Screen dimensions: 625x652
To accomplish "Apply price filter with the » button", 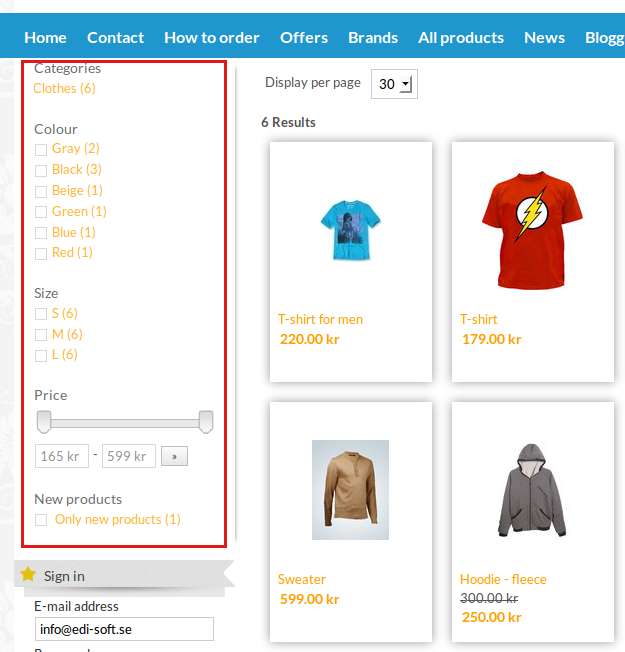I will click(174, 456).
